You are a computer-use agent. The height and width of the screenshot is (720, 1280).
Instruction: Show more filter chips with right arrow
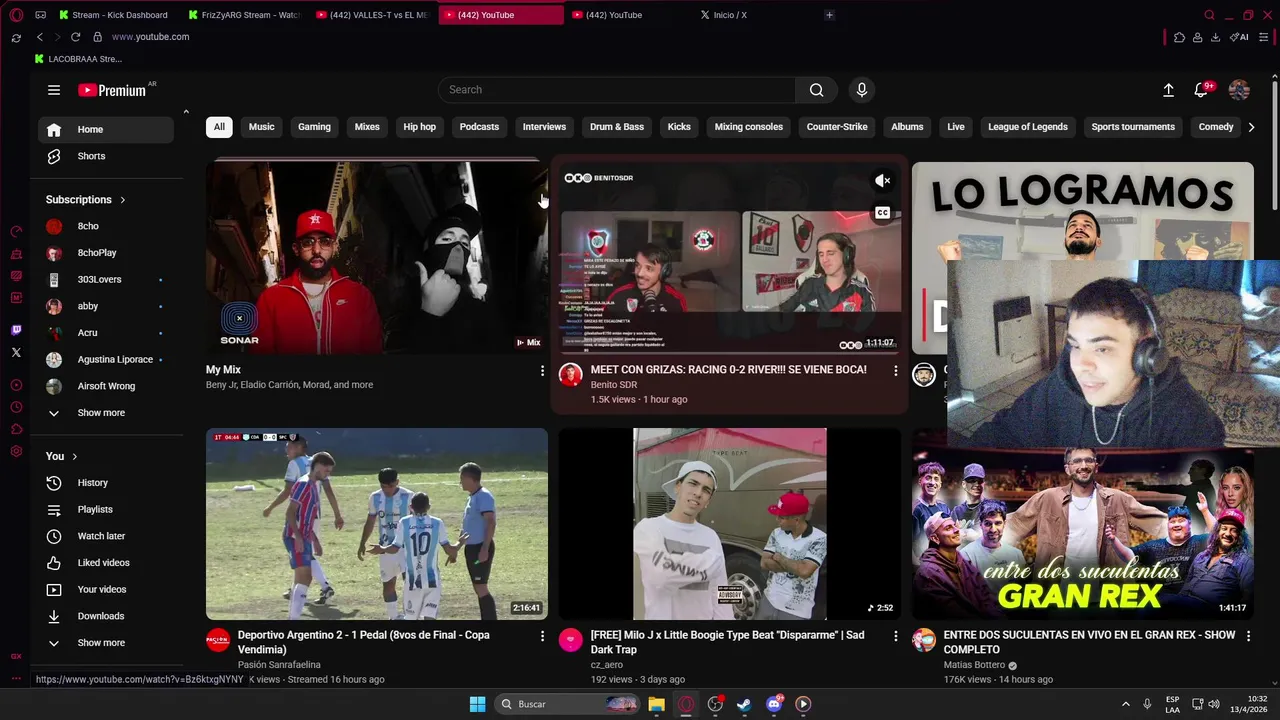tap(1250, 127)
